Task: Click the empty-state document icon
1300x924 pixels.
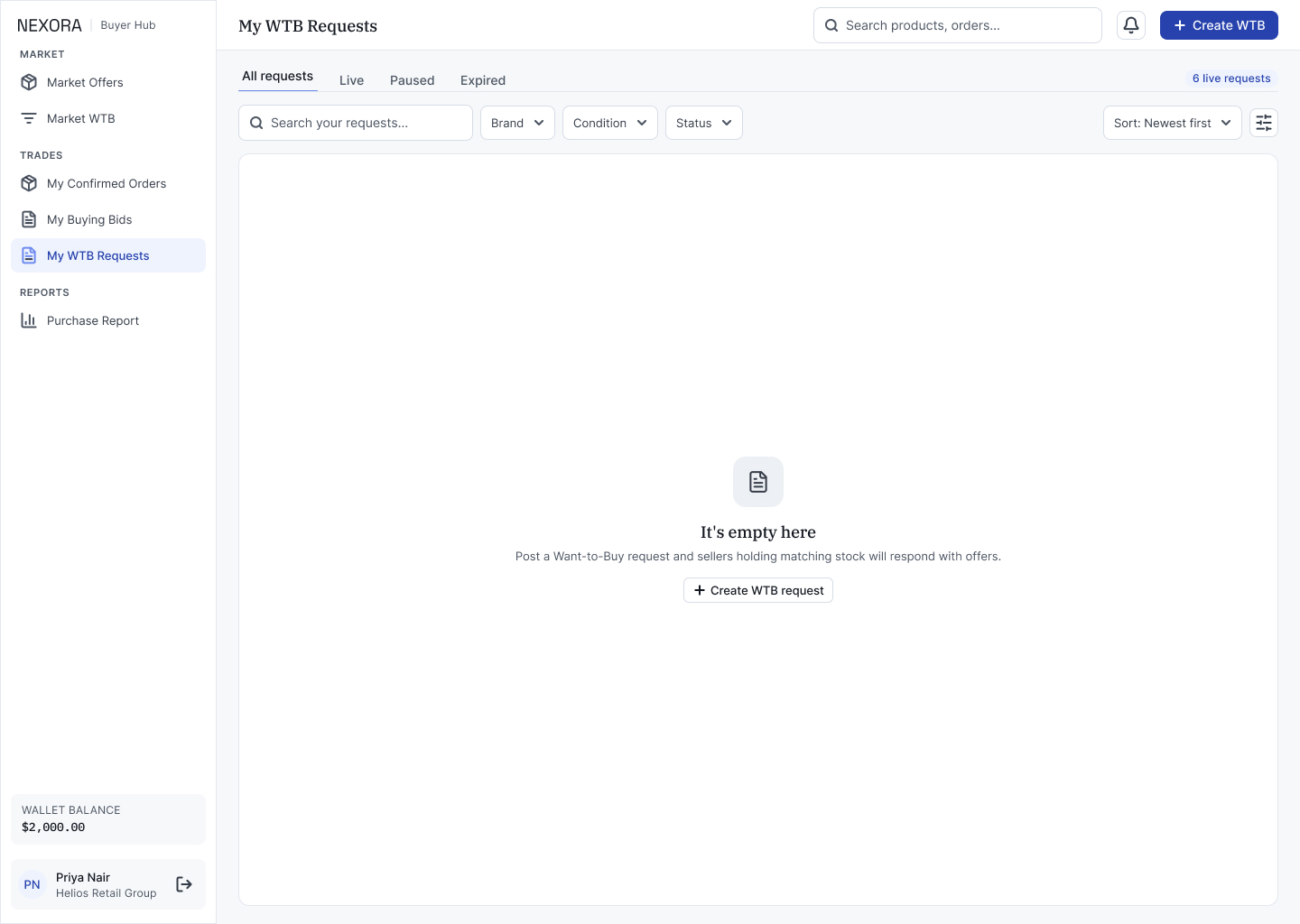Action: click(758, 482)
